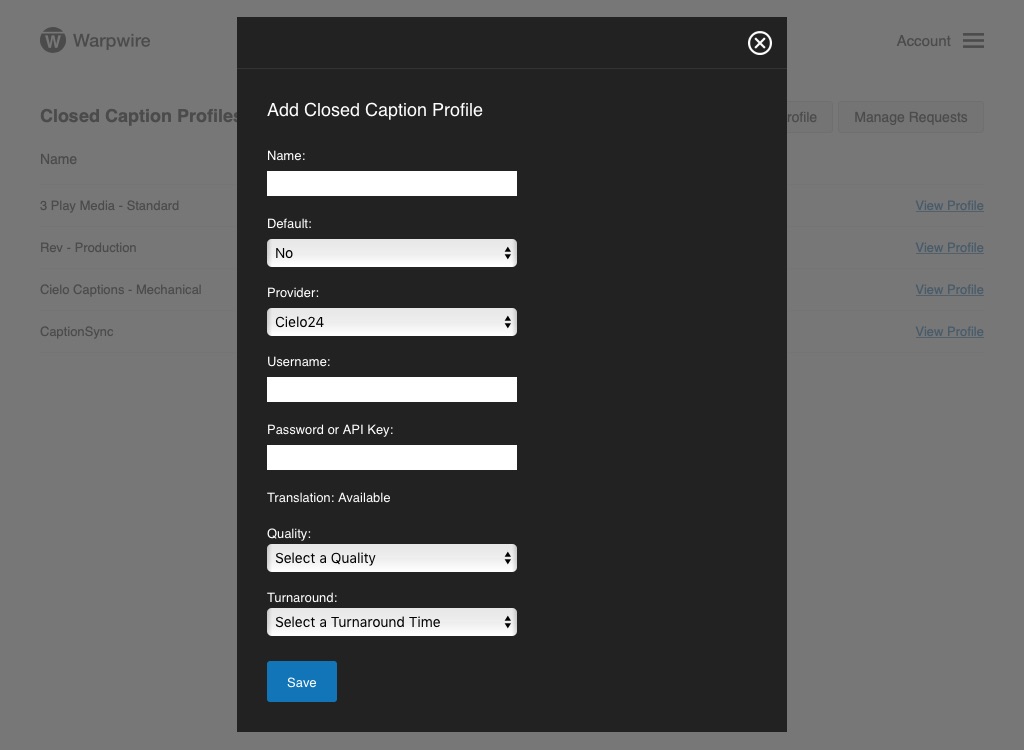This screenshot has height=750, width=1024.
Task: Click the Manage Requests button
Action: [x=910, y=117]
